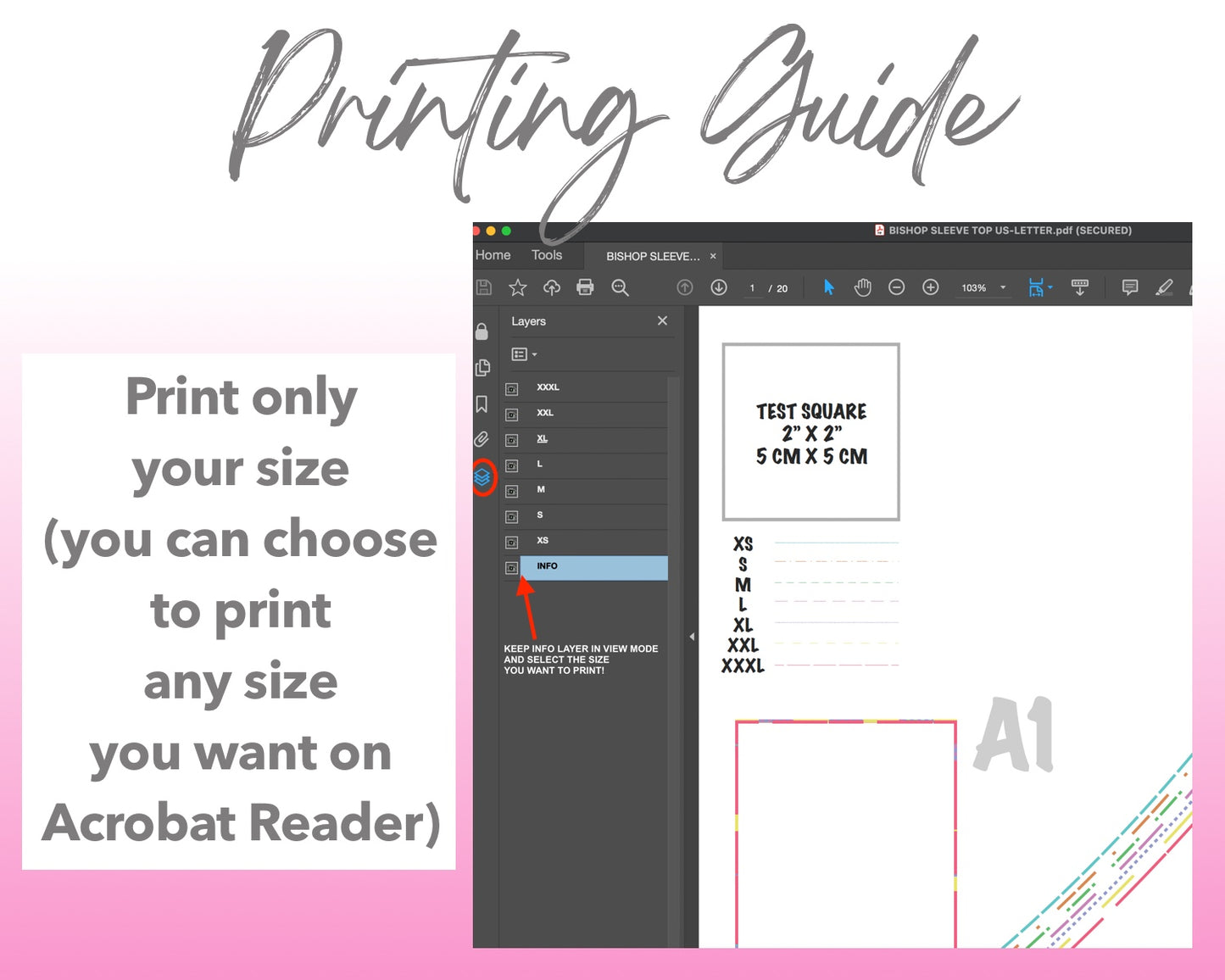Toggle visibility of INFO layer
Screen dimensions: 1225x980
(512, 567)
